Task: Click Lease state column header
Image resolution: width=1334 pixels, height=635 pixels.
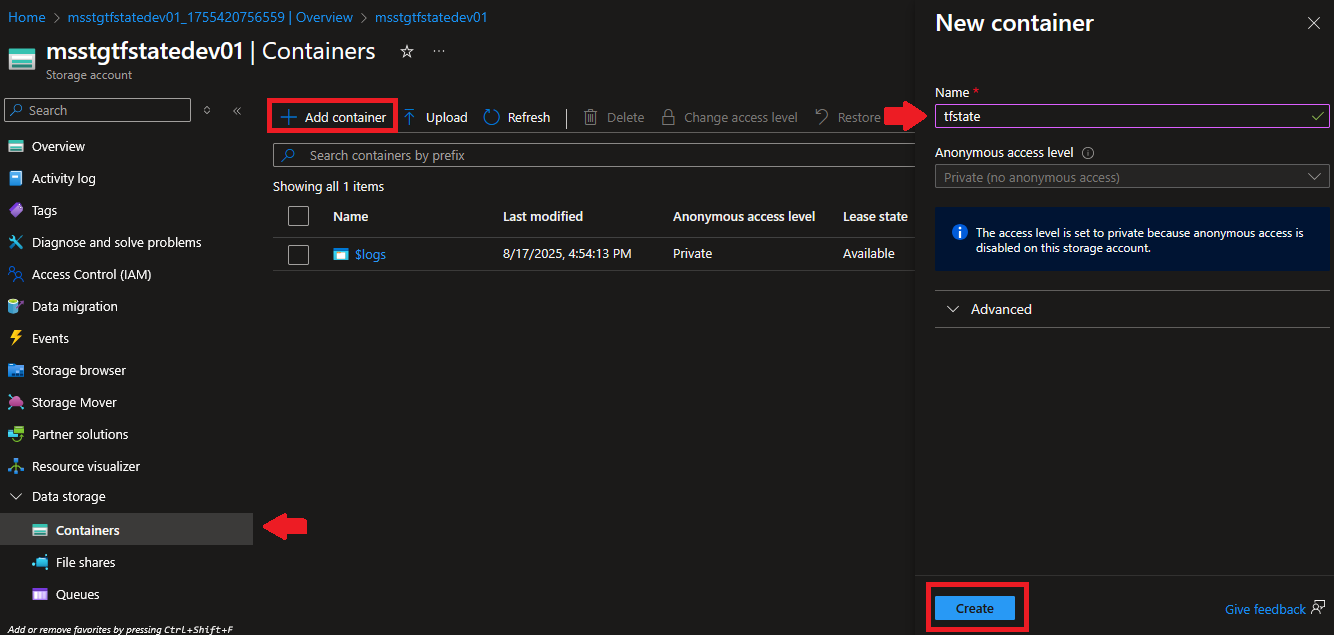Action: click(x=875, y=216)
